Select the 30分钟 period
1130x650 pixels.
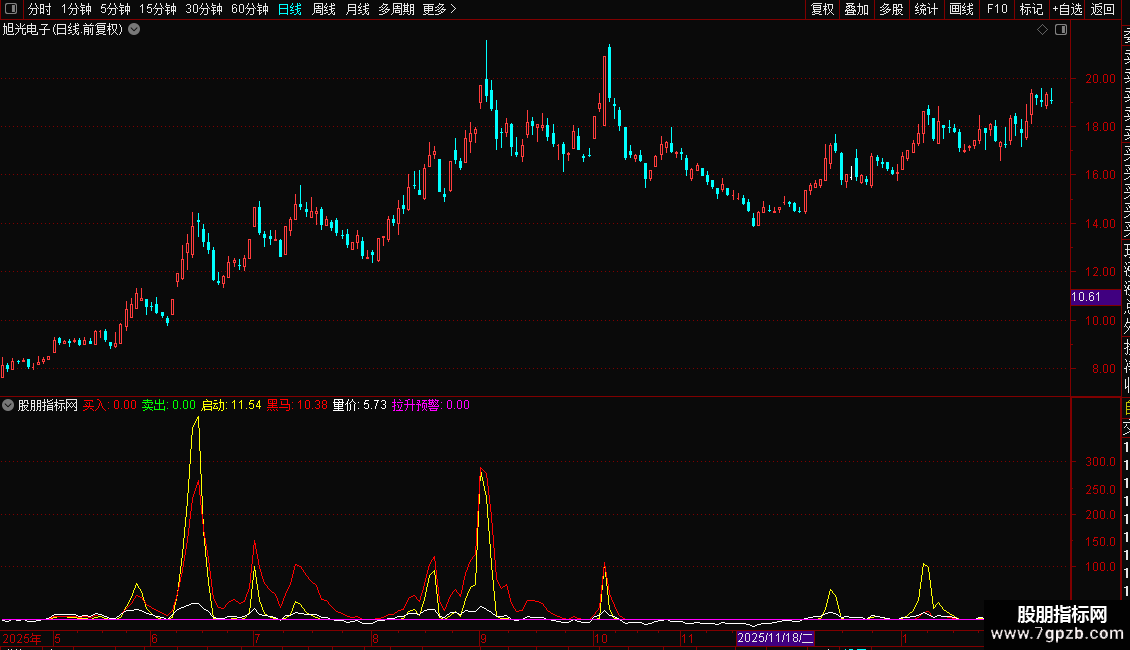204,9
